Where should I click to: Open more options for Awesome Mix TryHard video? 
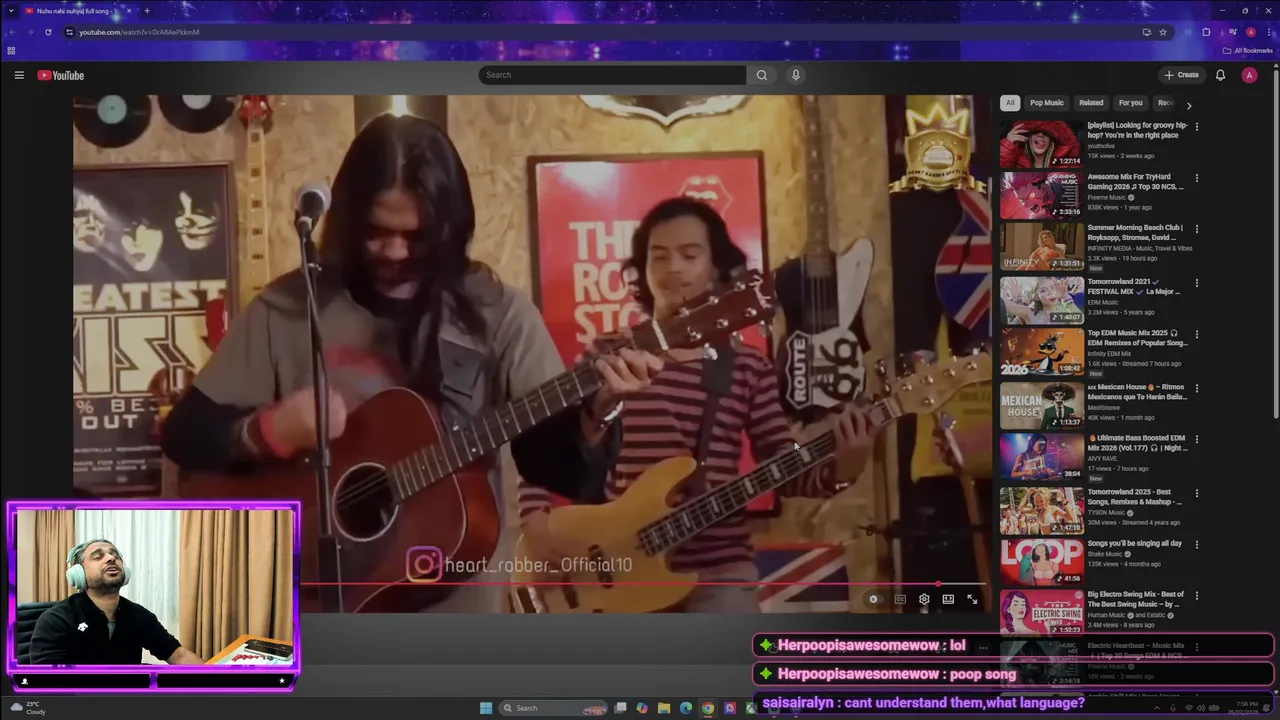pos(1196,178)
